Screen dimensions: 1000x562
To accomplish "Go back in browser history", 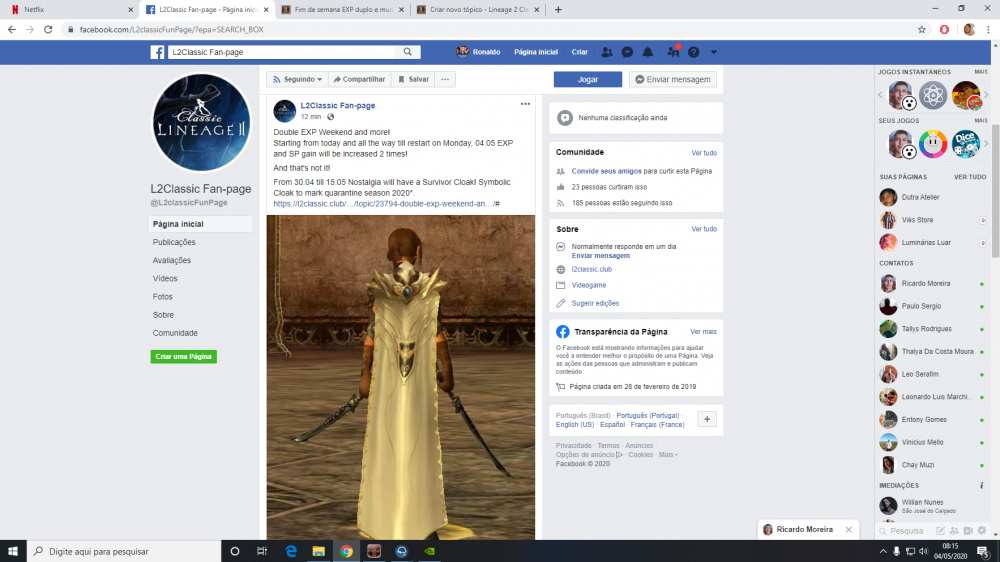I will pos(12,29).
